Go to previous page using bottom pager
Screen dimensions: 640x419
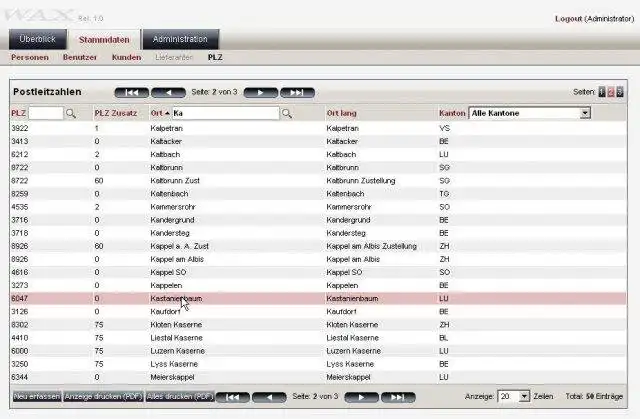269,397
